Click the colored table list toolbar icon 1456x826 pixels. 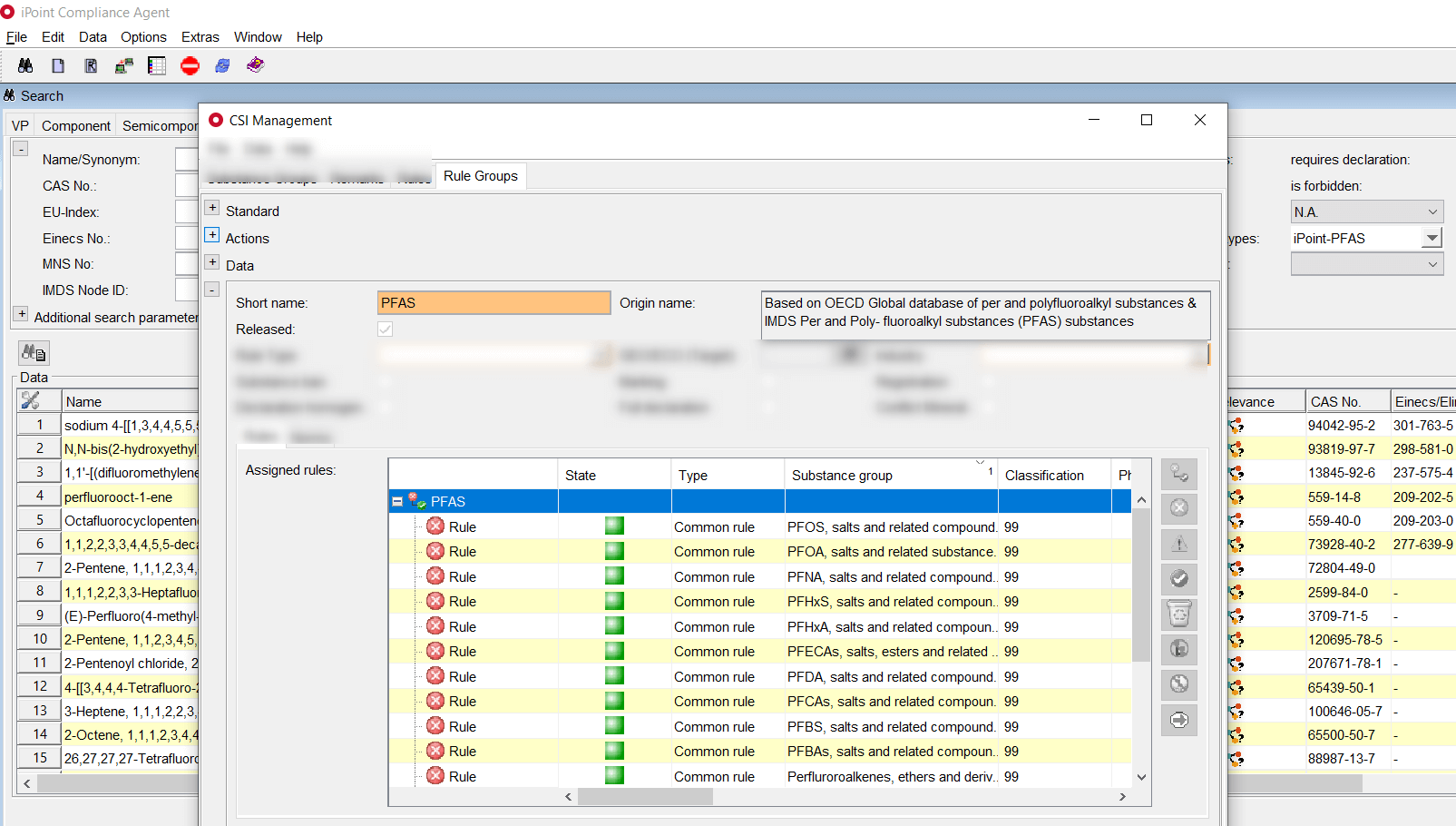(x=157, y=65)
